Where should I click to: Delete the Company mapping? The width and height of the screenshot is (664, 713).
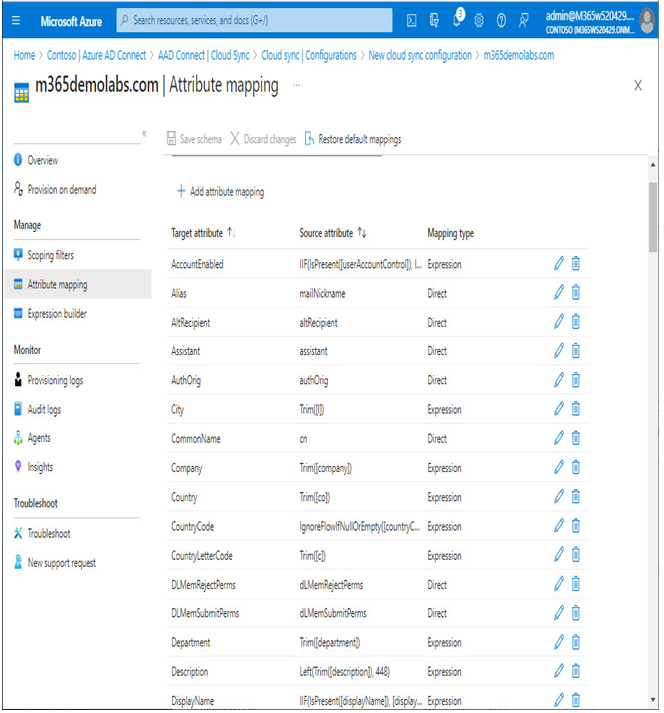click(576, 467)
